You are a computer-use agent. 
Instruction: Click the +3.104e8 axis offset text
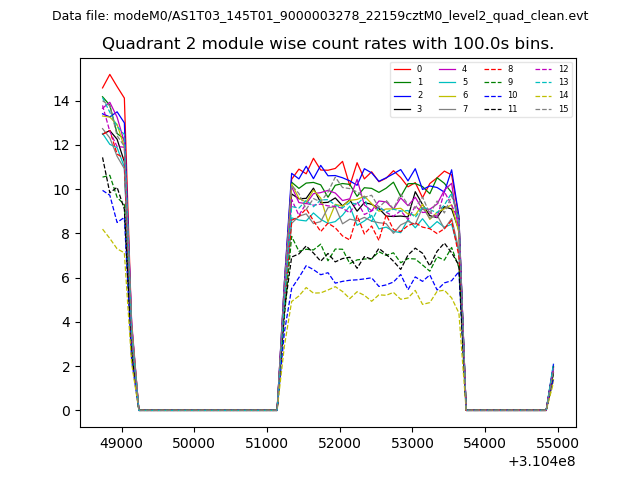tap(541, 461)
